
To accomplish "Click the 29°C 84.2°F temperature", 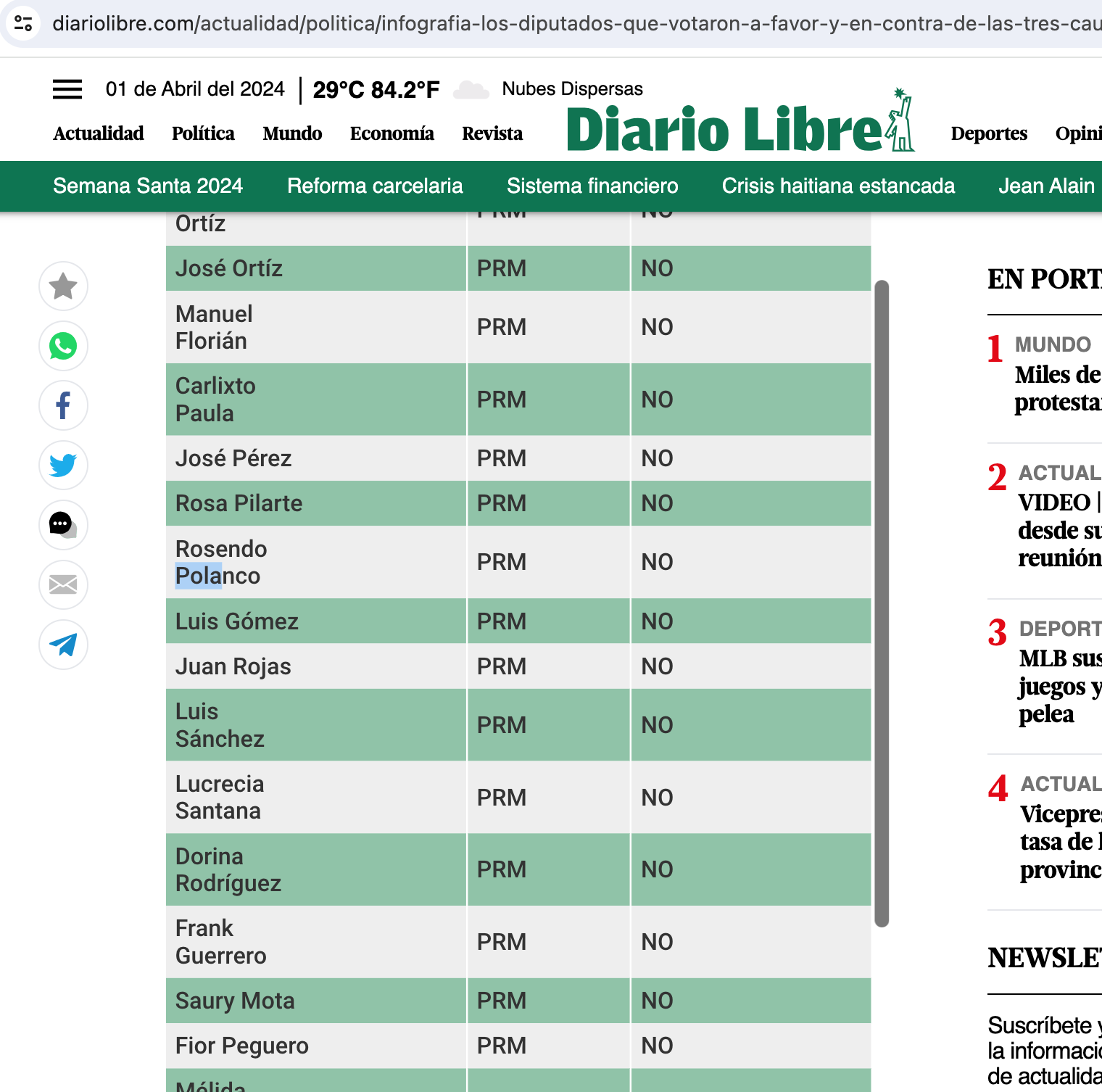I will 376,90.
